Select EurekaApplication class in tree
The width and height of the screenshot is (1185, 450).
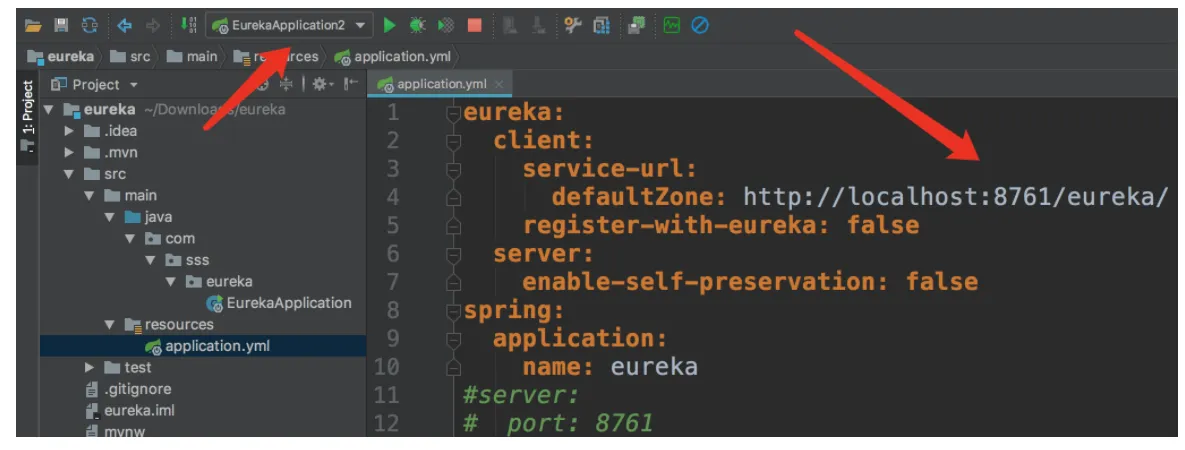coord(279,303)
